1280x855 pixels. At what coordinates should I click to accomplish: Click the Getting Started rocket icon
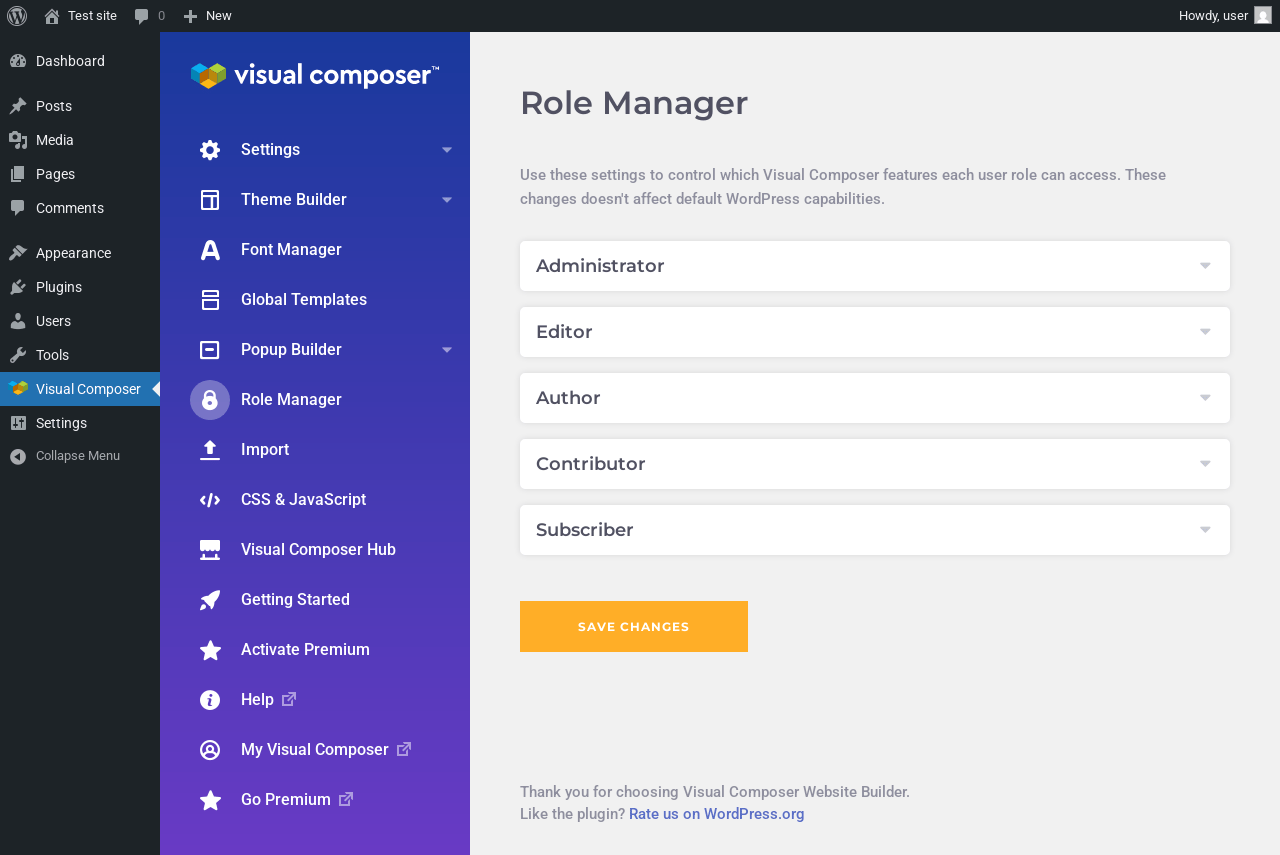coord(210,600)
